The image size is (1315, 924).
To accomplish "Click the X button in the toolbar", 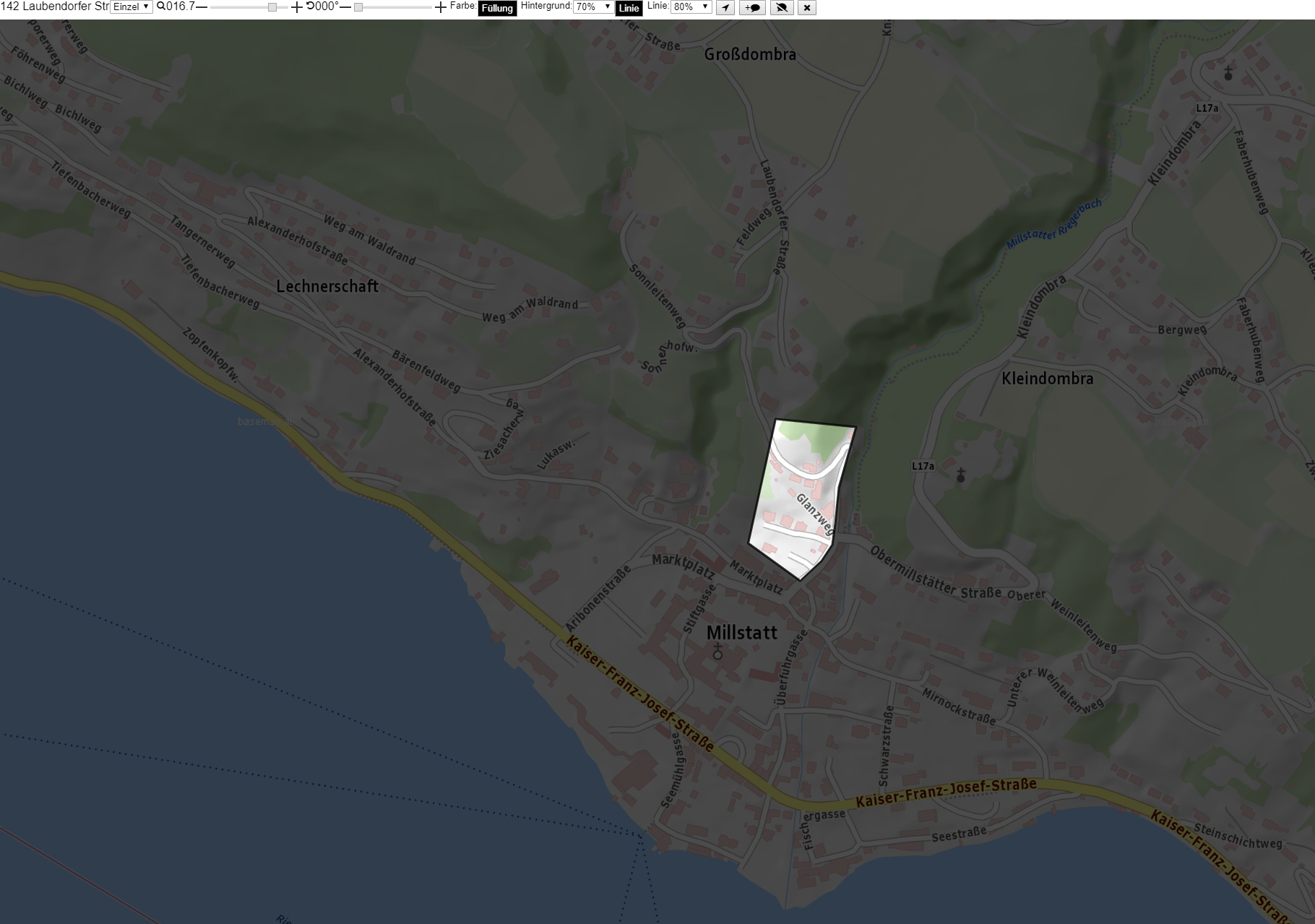I will coord(807,7).
